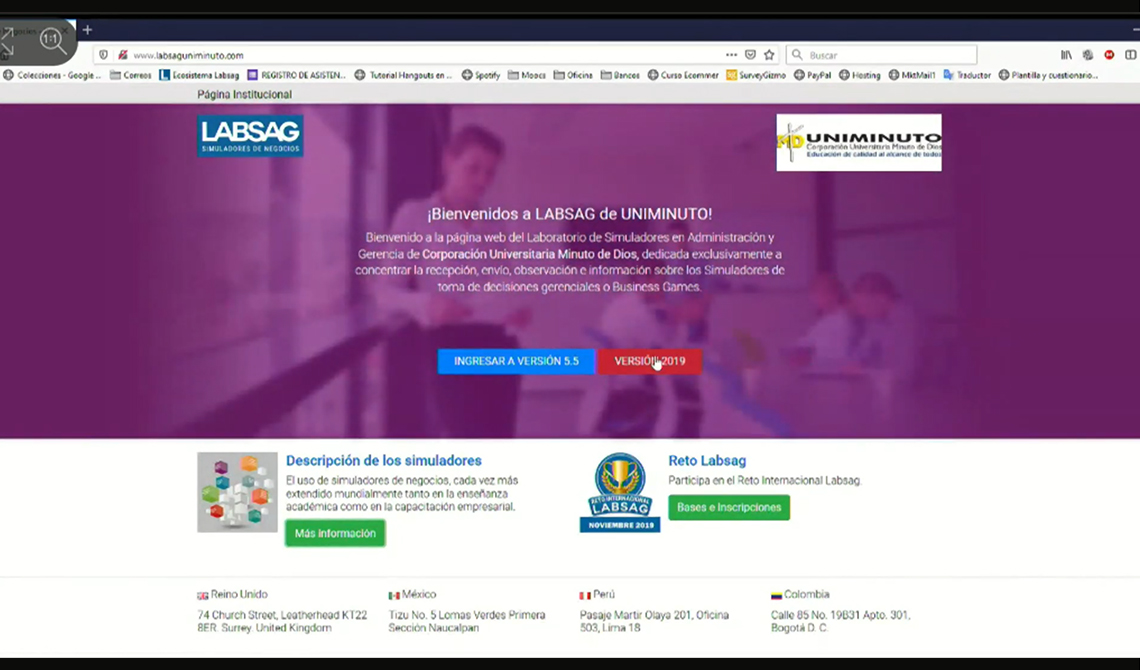Click the Perú office label

(598, 594)
